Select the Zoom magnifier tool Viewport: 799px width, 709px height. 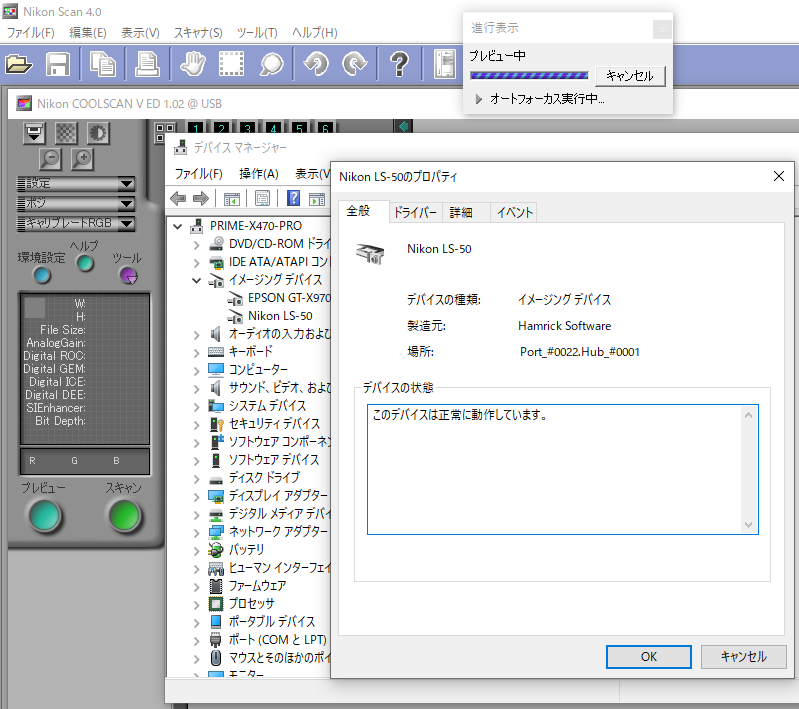272,65
